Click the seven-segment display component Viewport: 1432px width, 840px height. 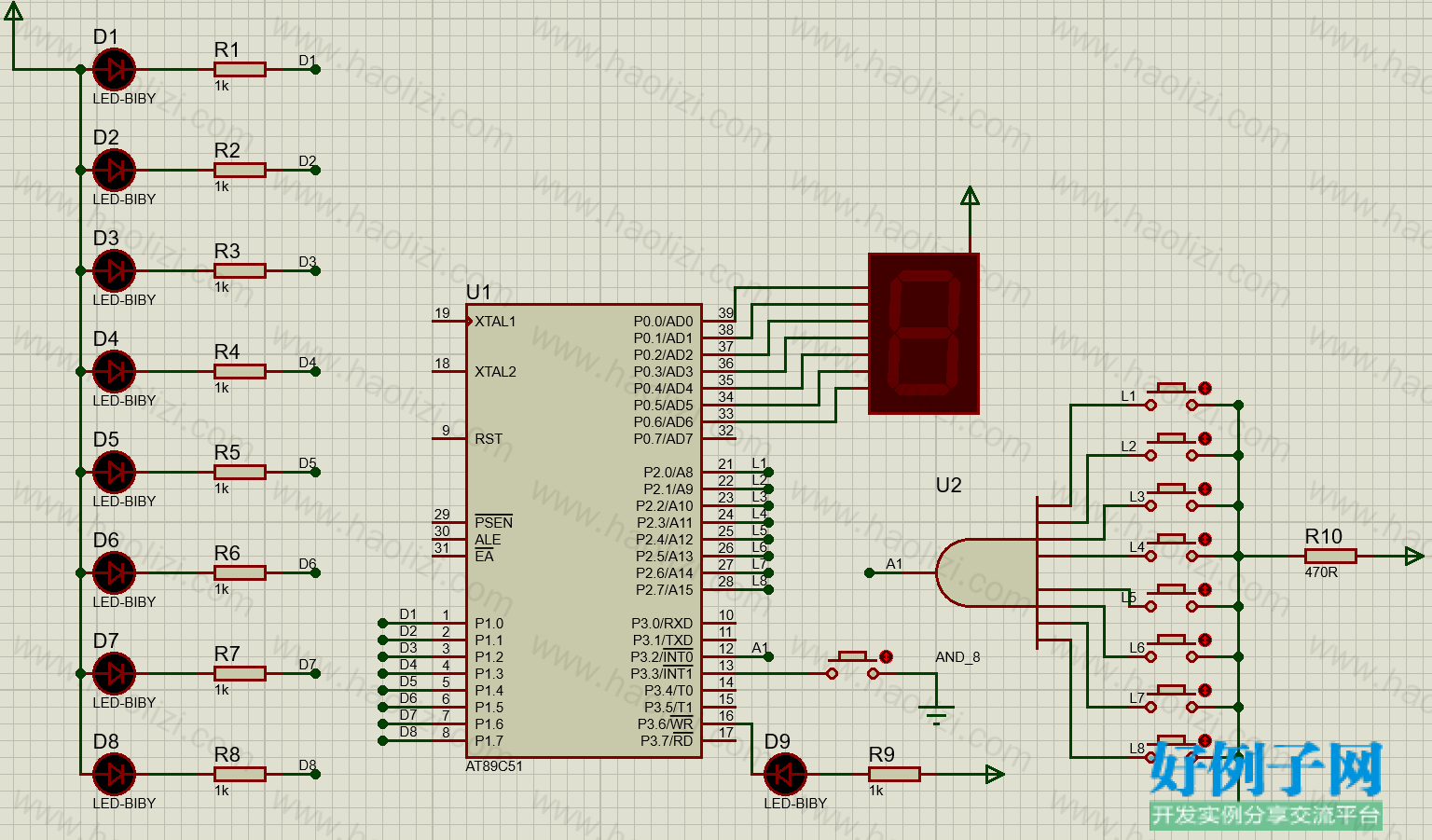click(x=924, y=334)
